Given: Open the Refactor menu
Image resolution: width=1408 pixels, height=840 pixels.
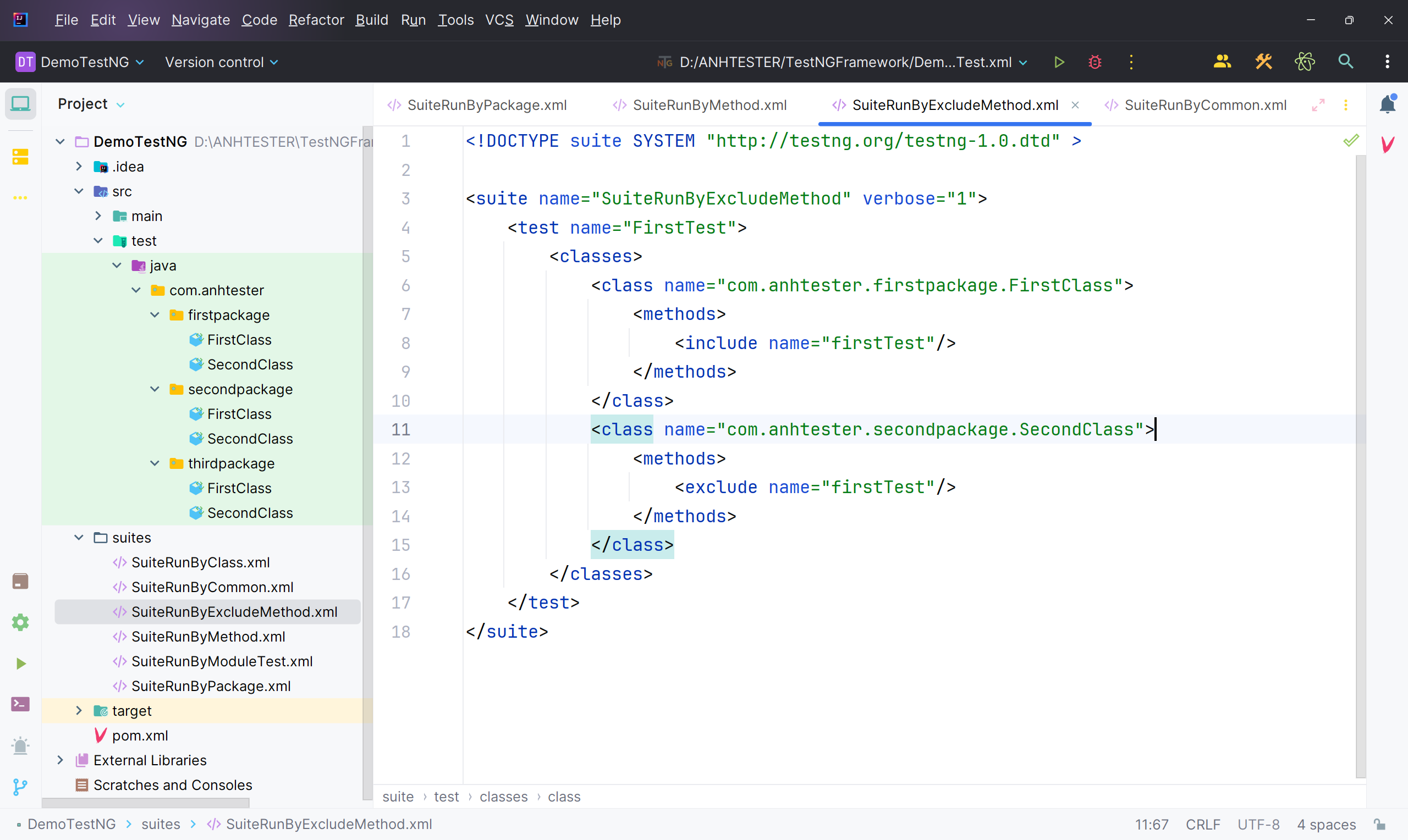Looking at the screenshot, I should click(316, 20).
